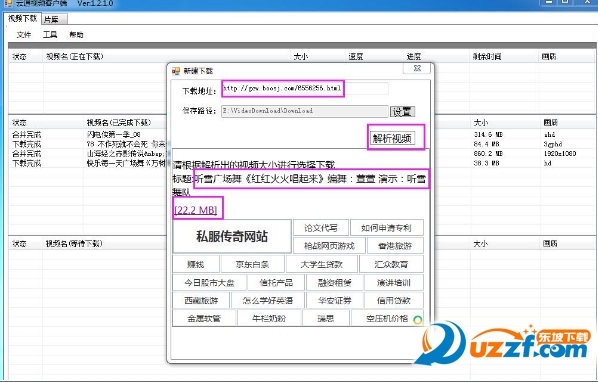Click the 如何申请专利 ad link
Screen dimensions: 598x382
click(386, 228)
